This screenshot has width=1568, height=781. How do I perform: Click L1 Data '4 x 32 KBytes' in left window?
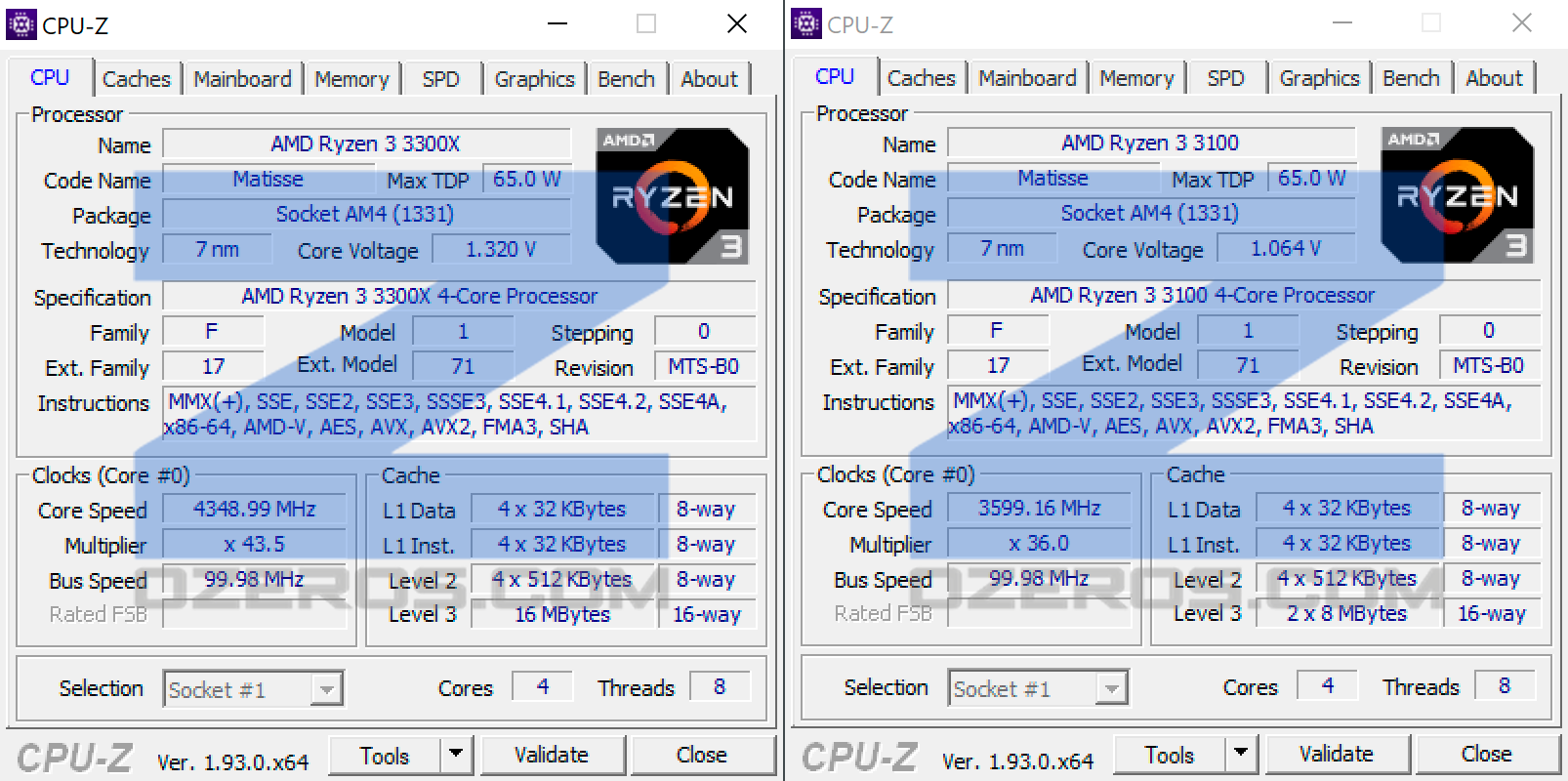[562, 510]
